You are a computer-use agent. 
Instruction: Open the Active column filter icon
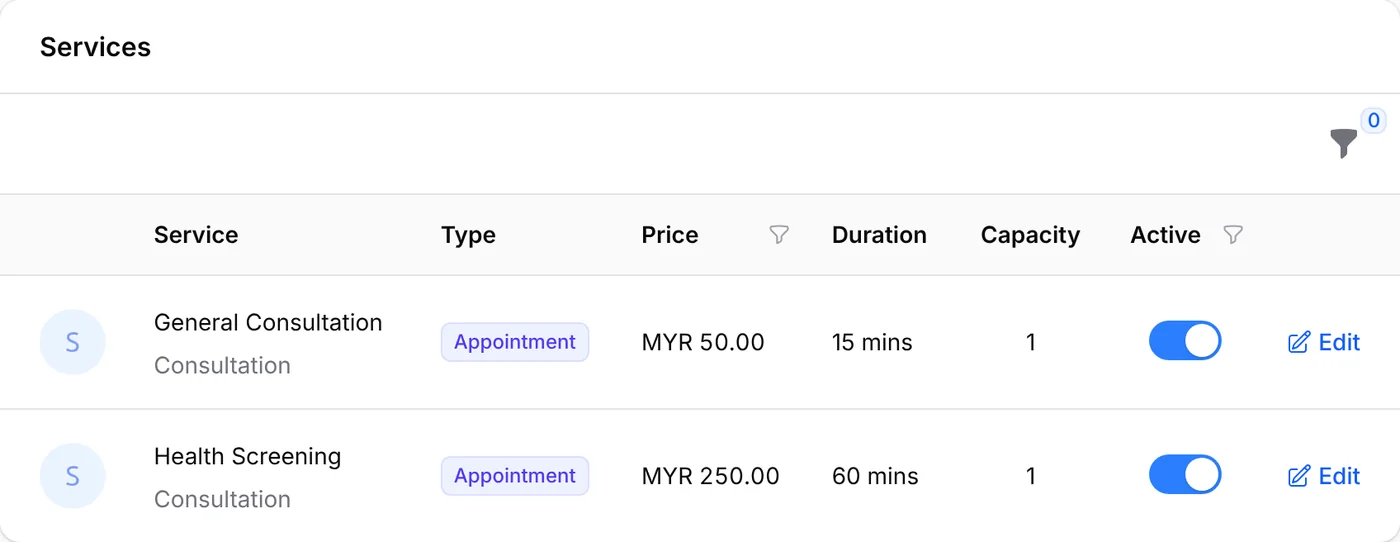pyautogui.click(x=1233, y=235)
